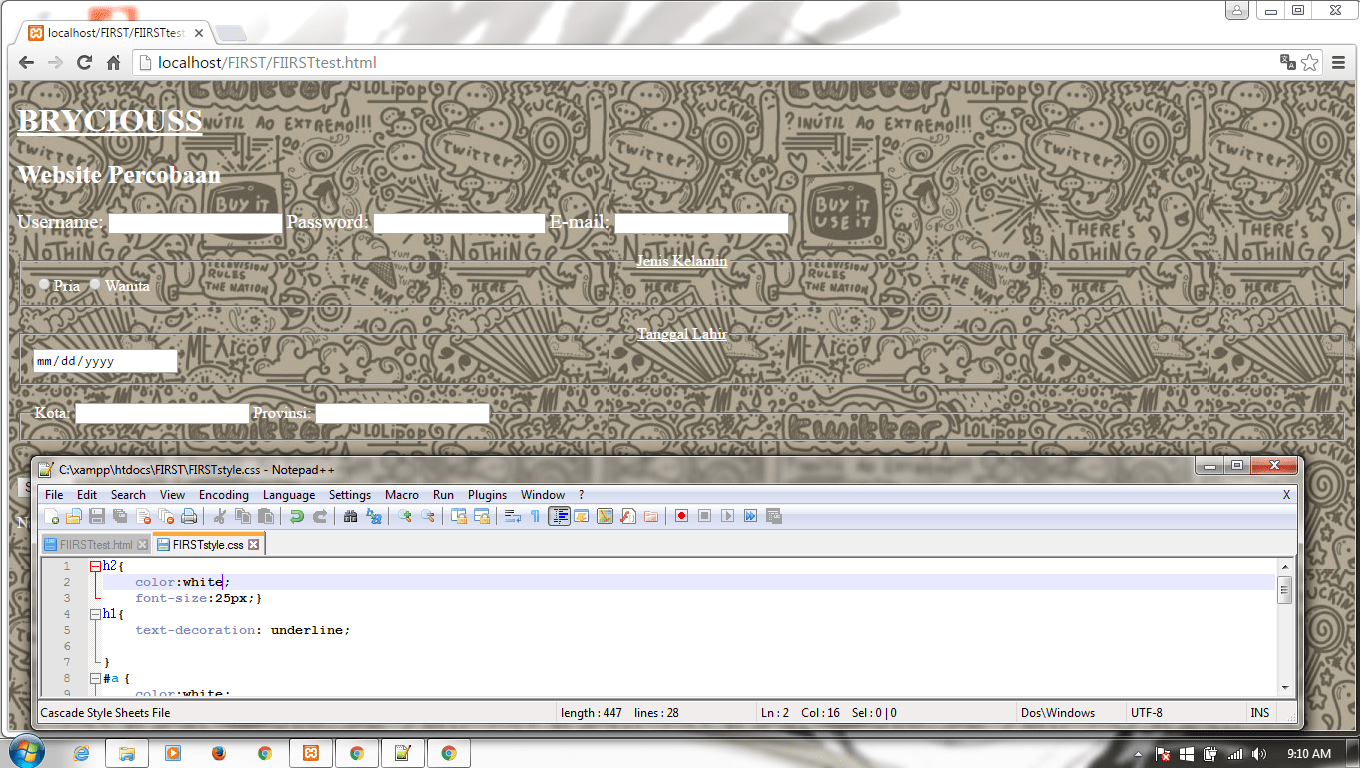
Task: Open the Macro menu
Action: coord(402,495)
